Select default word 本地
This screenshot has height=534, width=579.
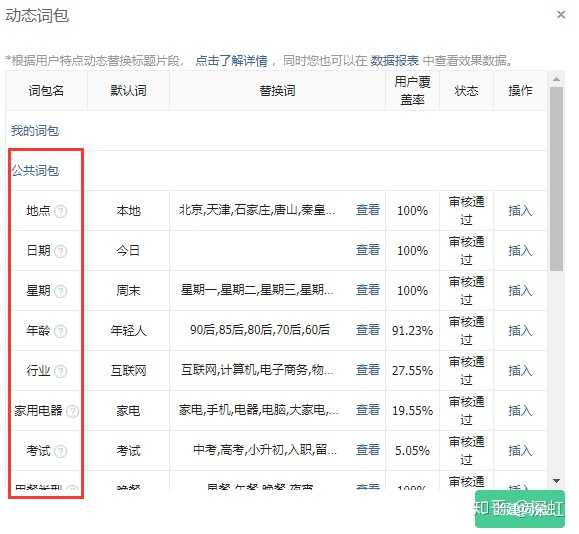pos(129,210)
